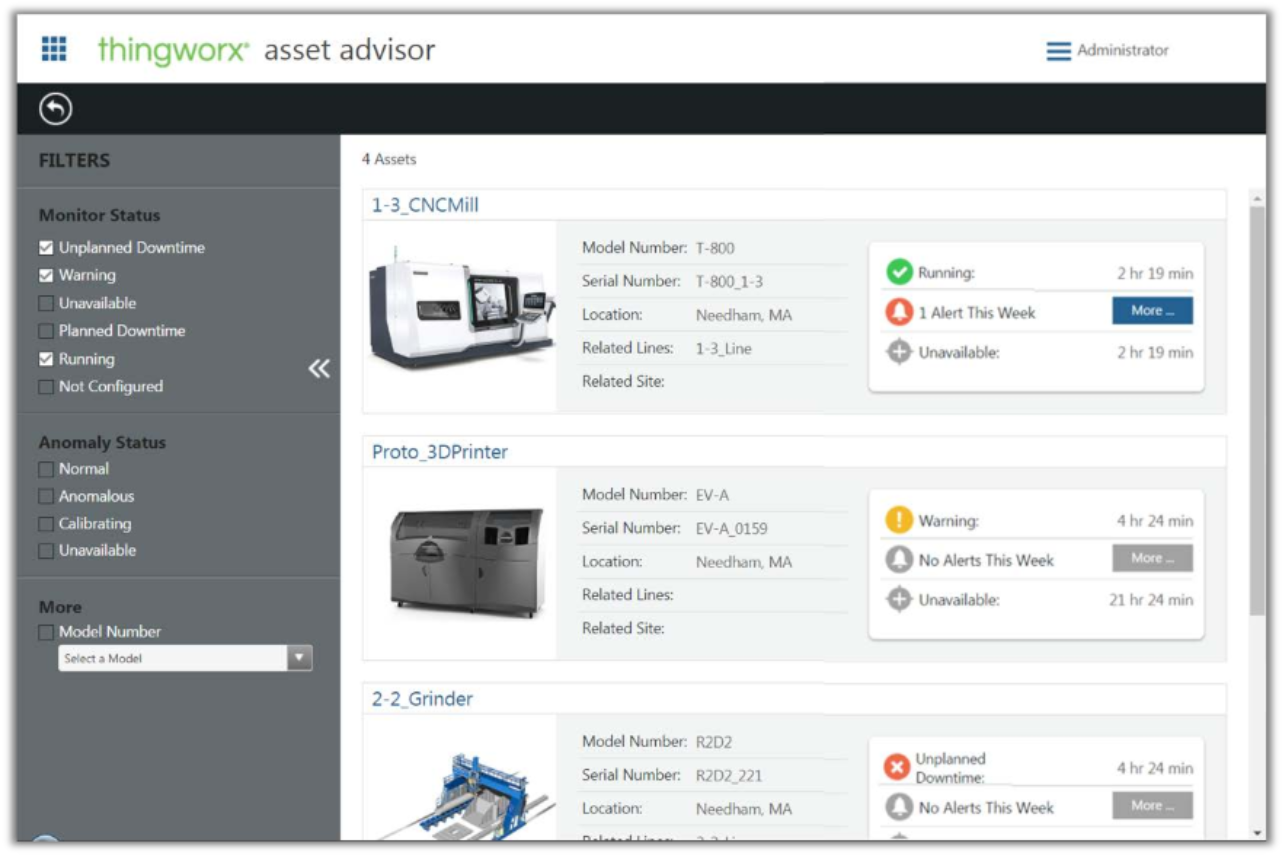The width and height of the screenshot is (1283, 856).
Task: Open the Administrator hamburger menu
Action: pyautogui.click(x=1058, y=51)
